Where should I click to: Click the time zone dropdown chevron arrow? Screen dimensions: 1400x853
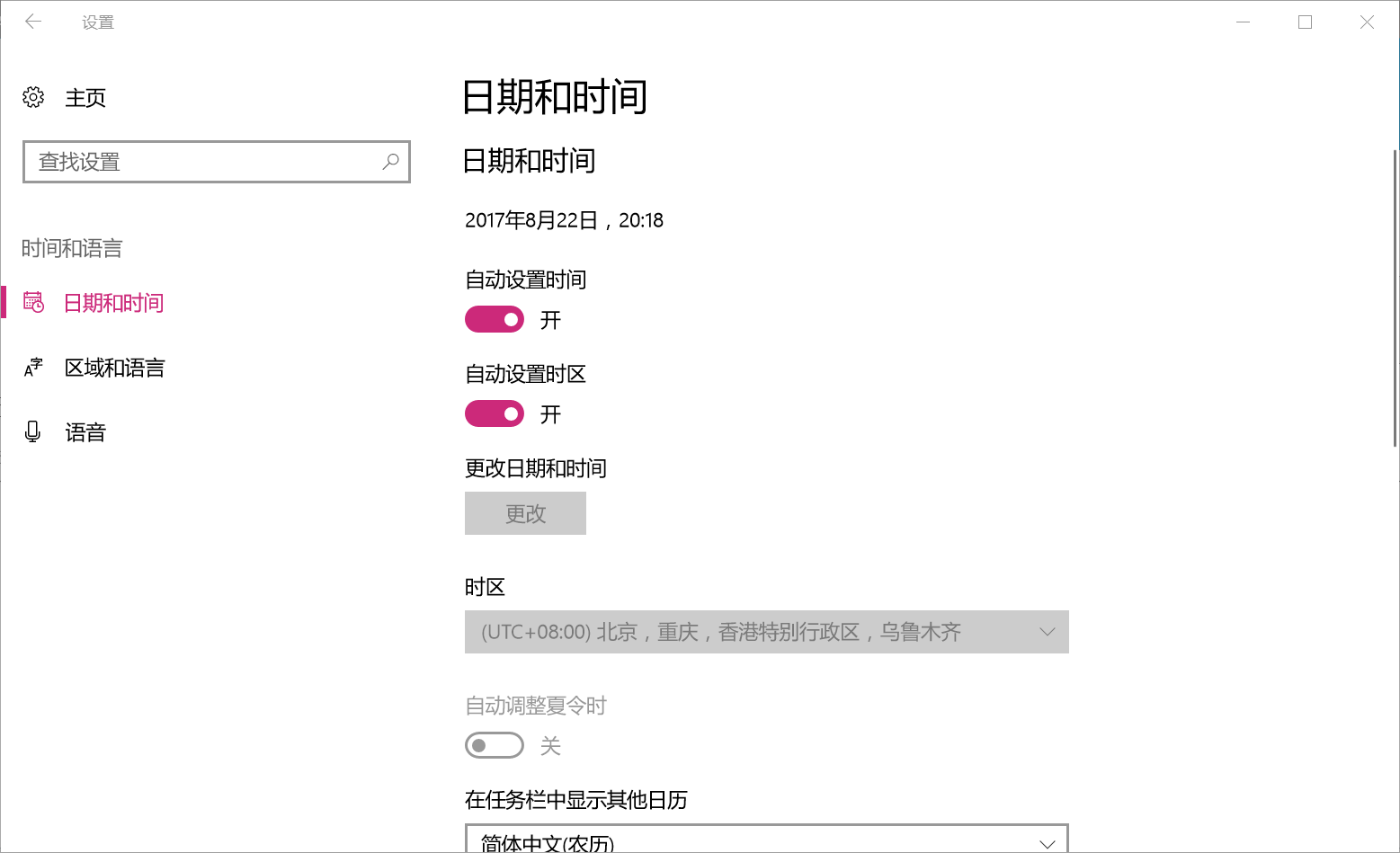(x=1047, y=632)
